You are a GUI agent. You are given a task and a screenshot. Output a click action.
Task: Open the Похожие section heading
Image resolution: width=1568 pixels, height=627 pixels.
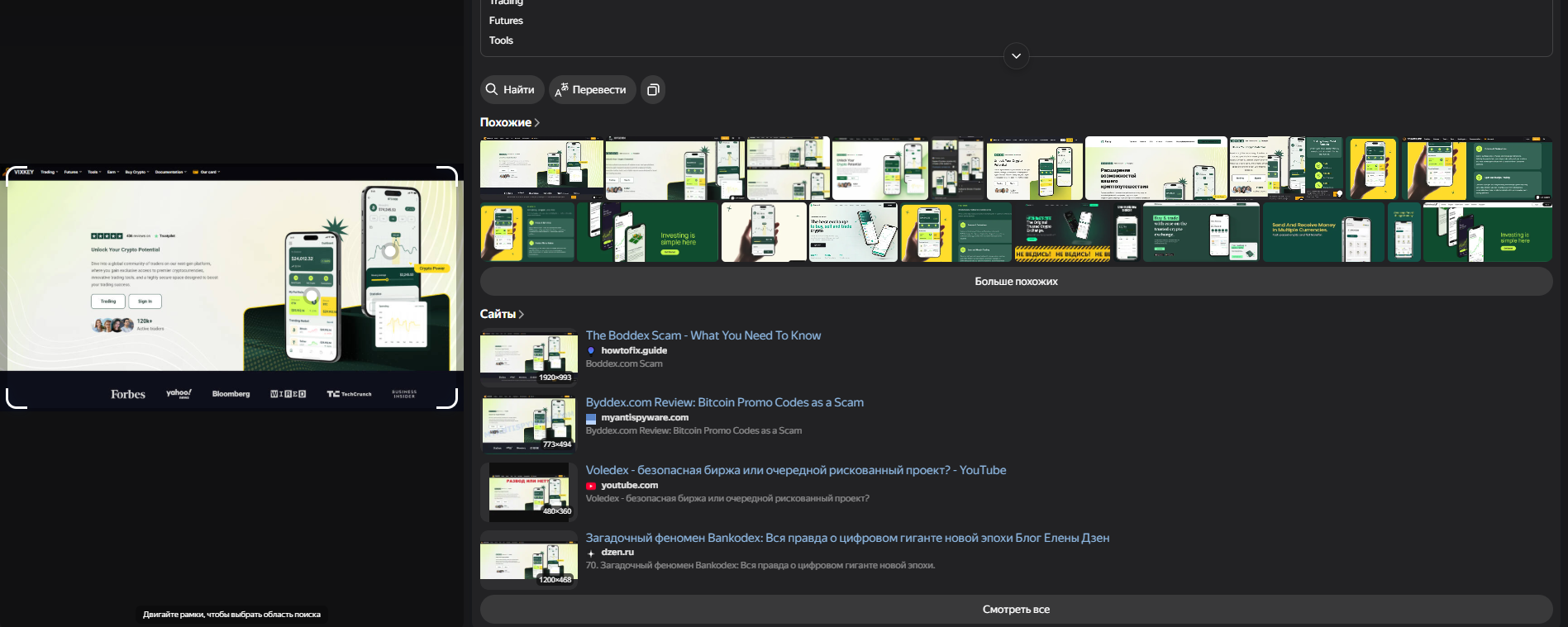point(510,122)
